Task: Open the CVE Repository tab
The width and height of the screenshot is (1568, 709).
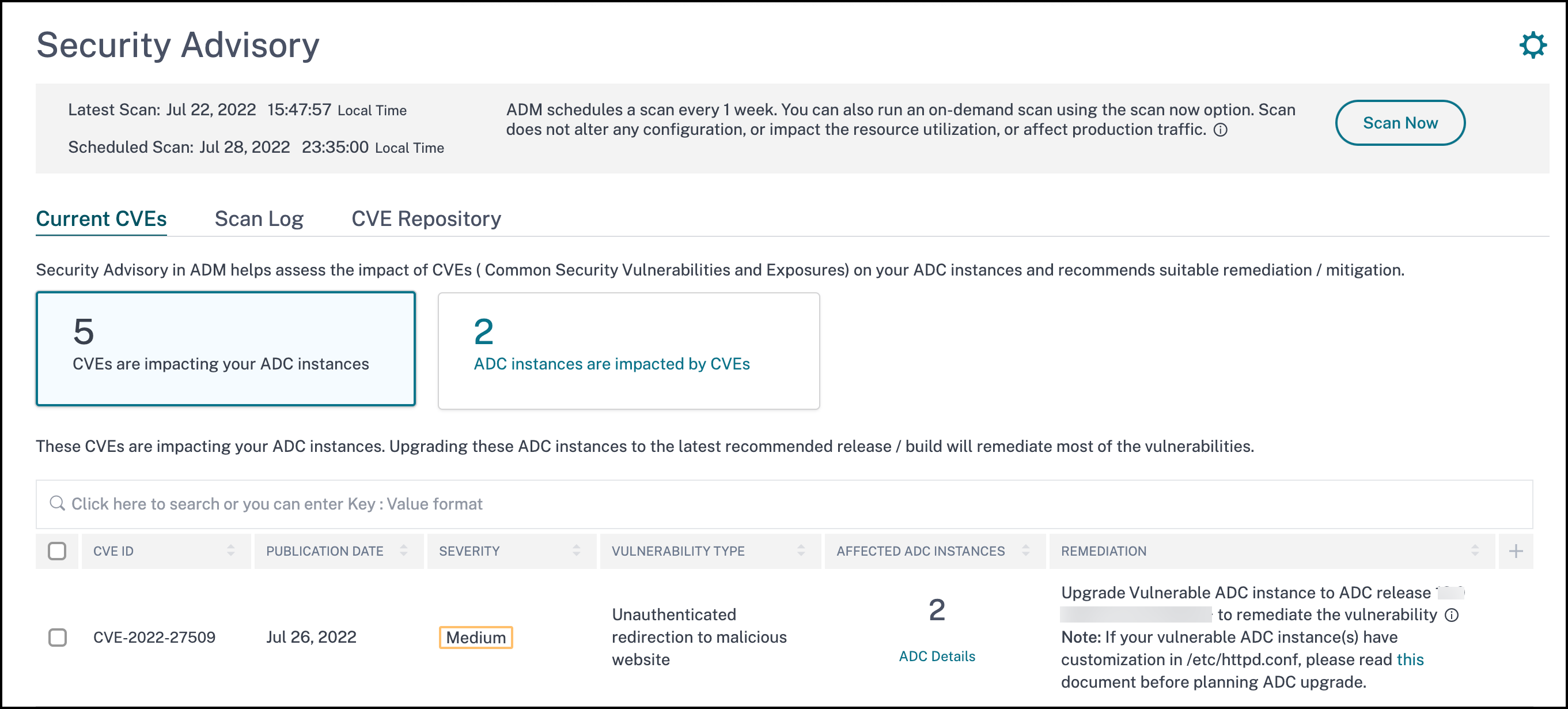Action: [426, 218]
